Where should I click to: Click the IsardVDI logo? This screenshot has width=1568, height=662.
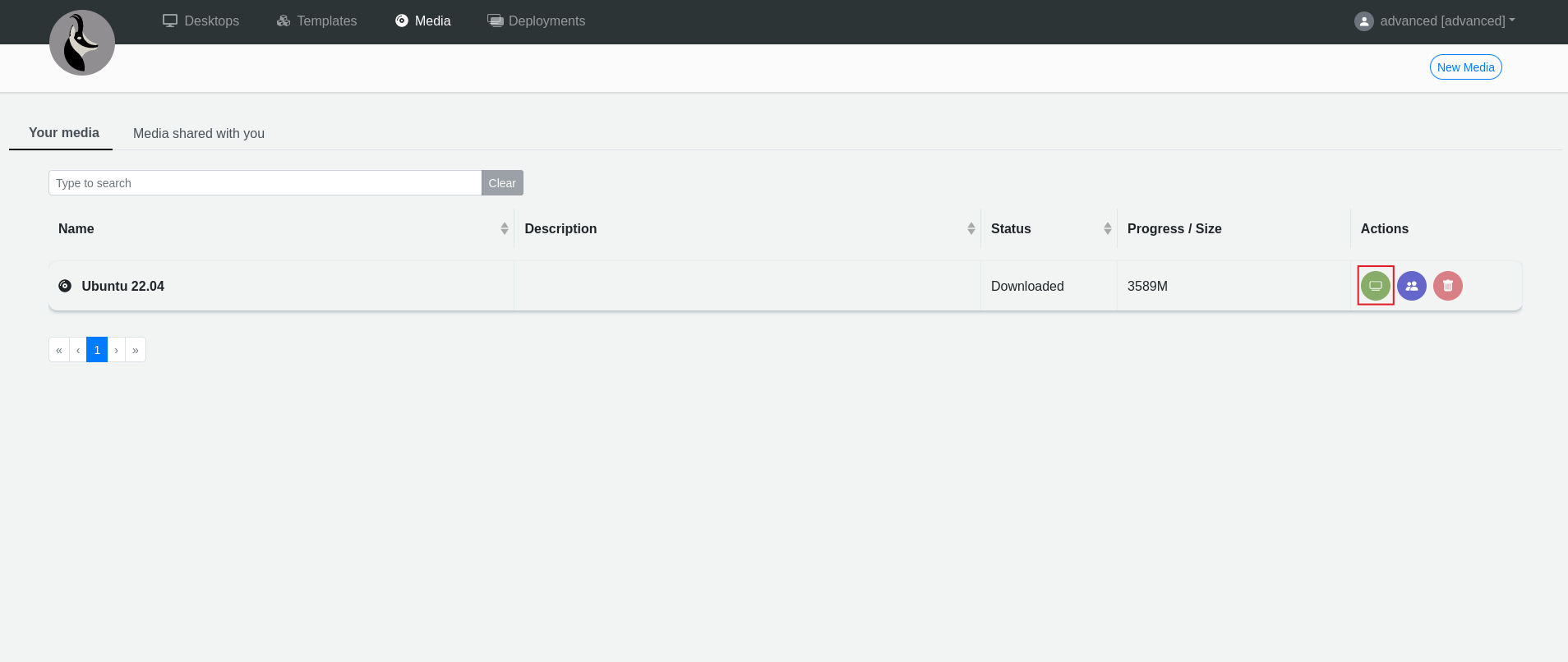click(x=82, y=43)
